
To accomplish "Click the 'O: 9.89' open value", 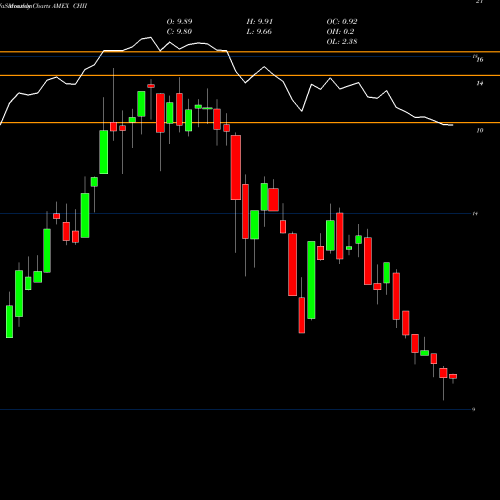I will point(179,22).
